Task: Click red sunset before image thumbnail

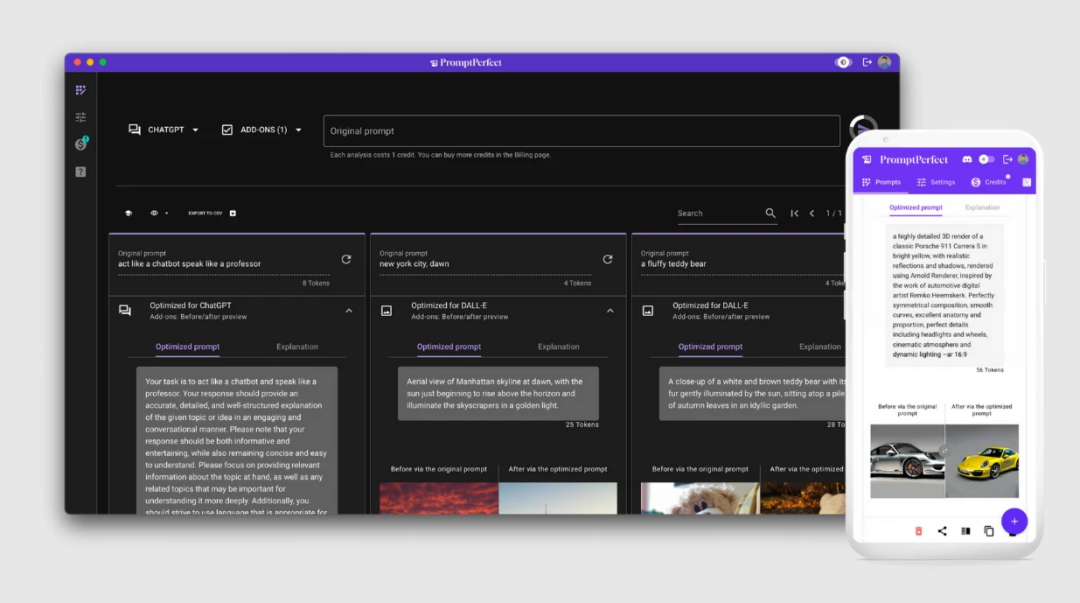Action: (x=439, y=498)
